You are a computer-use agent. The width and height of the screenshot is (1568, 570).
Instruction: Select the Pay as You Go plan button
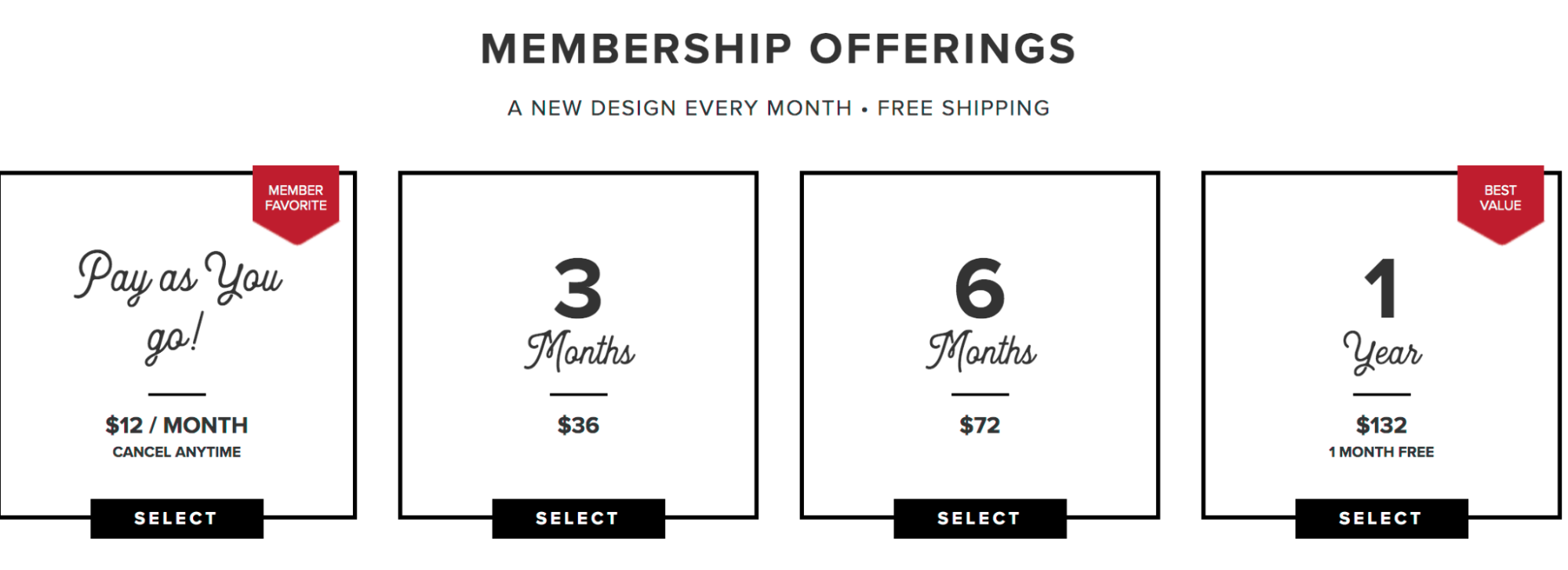pyautogui.click(x=176, y=518)
